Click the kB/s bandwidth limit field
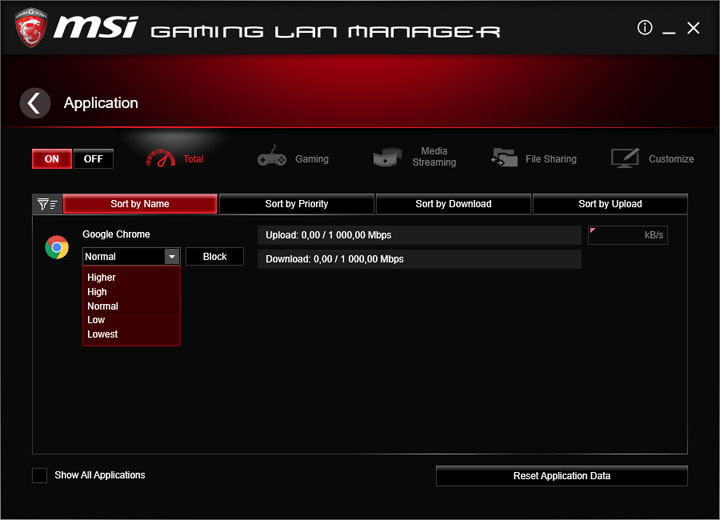 (x=628, y=235)
